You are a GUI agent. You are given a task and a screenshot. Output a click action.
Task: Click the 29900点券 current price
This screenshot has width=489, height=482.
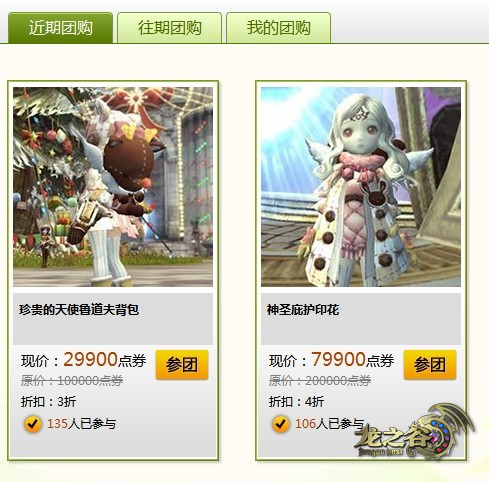pyautogui.click(x=105, y=360)
